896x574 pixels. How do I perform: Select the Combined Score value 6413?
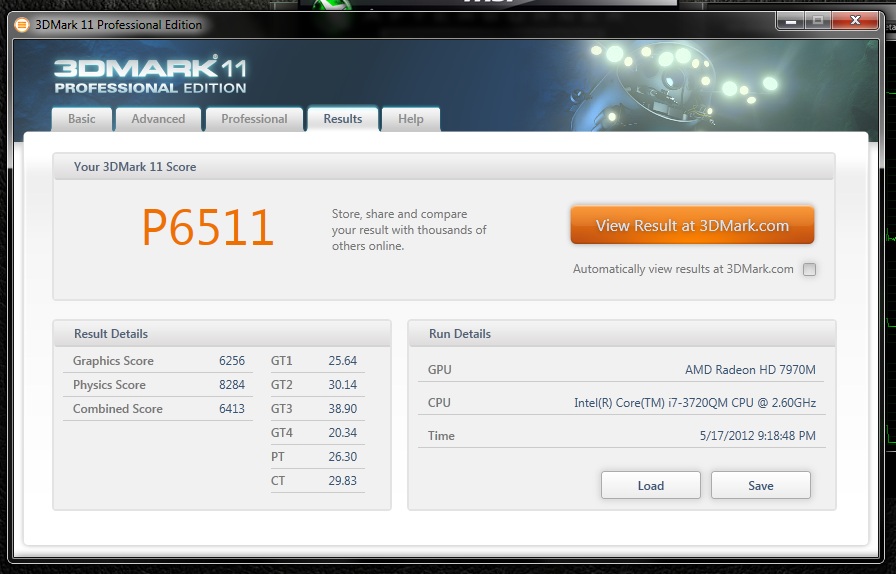[x=232, y=409]
